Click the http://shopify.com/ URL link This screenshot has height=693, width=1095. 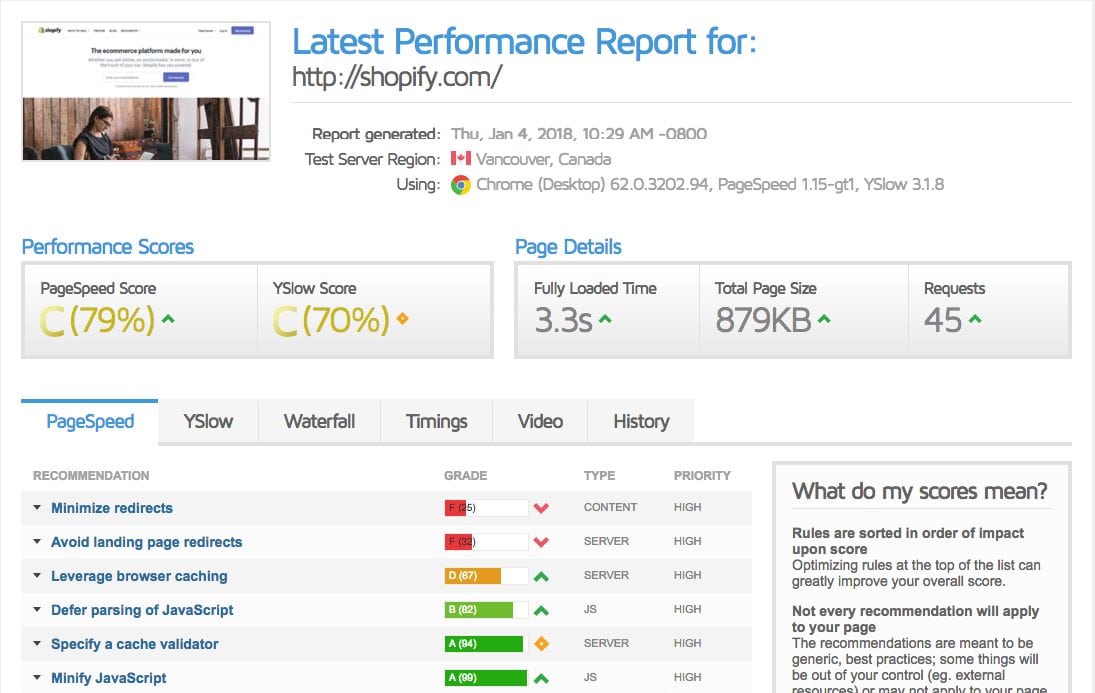click(x=397, y=77)
